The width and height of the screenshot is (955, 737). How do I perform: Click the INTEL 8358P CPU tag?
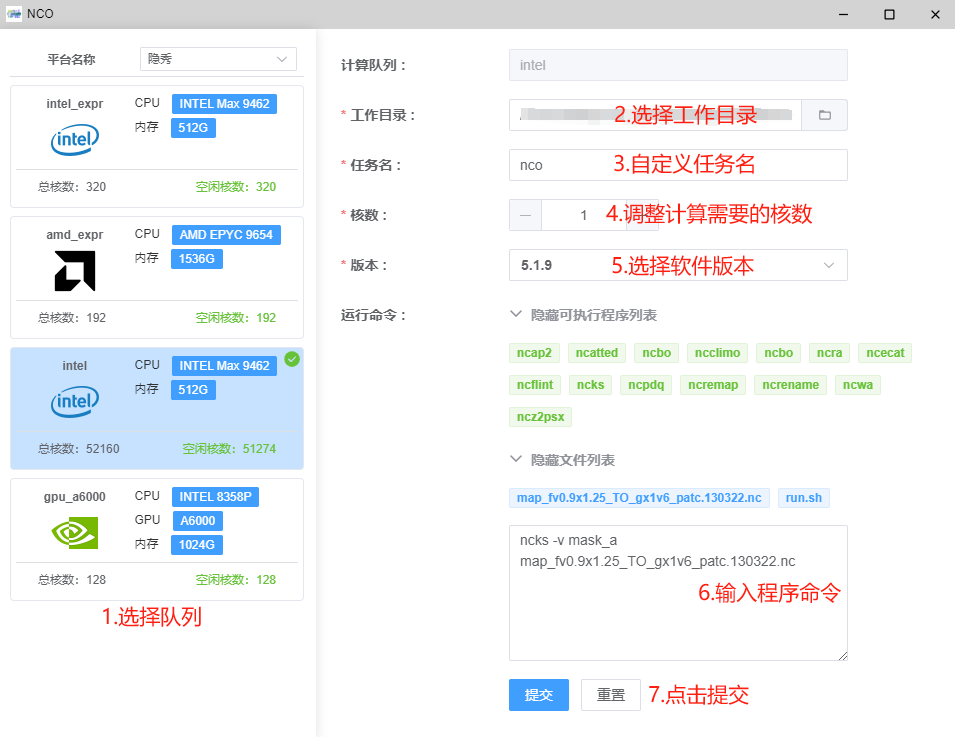tap(215, 496)
